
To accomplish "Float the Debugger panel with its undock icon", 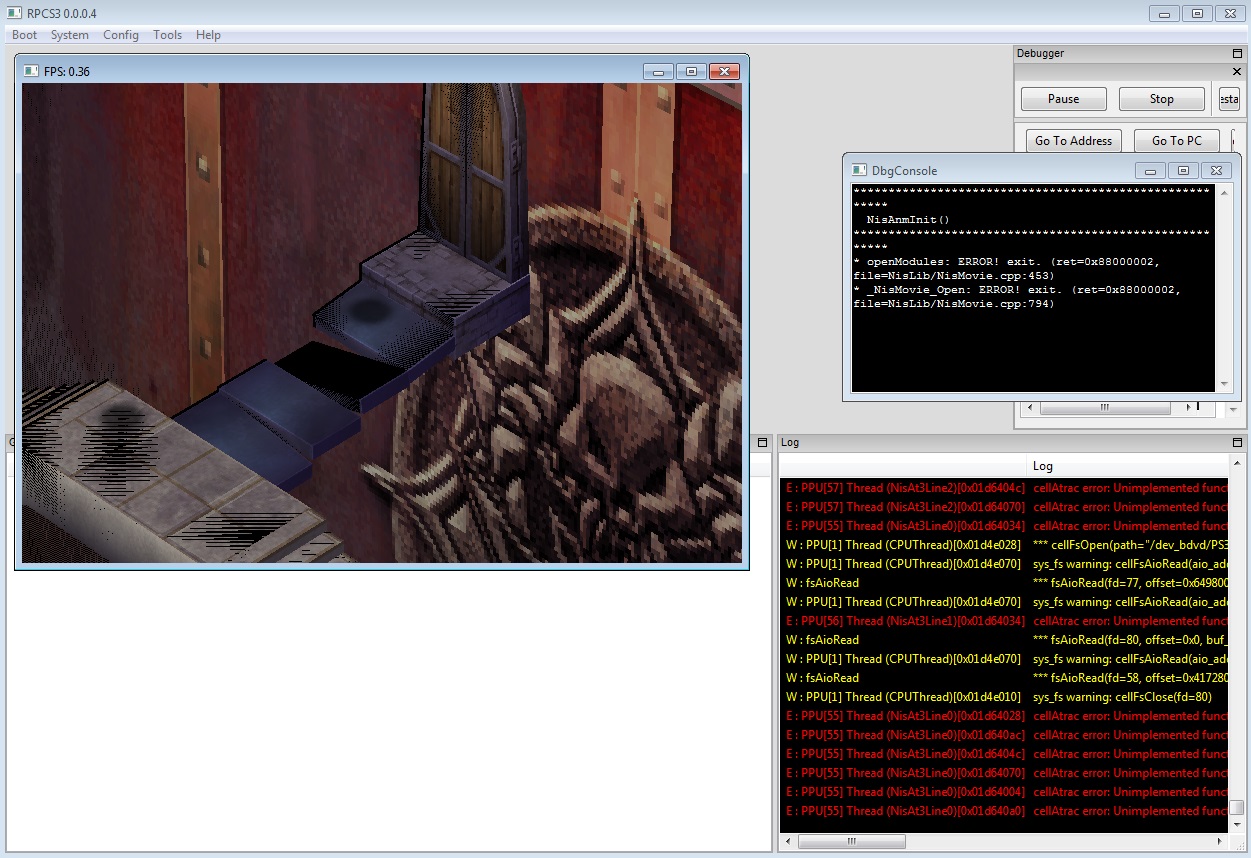I will (1237, 53).
